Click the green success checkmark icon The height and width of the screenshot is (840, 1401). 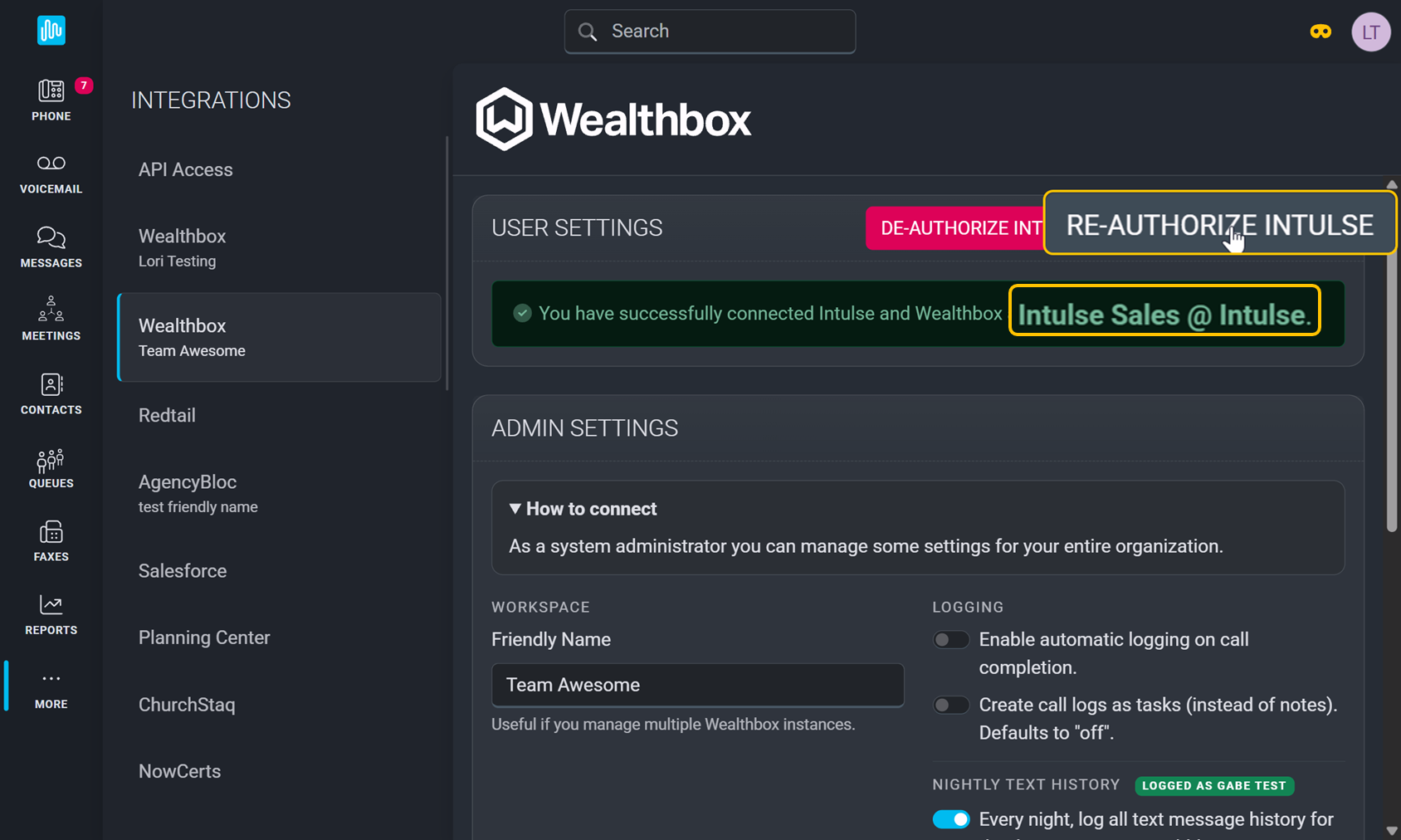(x=522, y=313)
